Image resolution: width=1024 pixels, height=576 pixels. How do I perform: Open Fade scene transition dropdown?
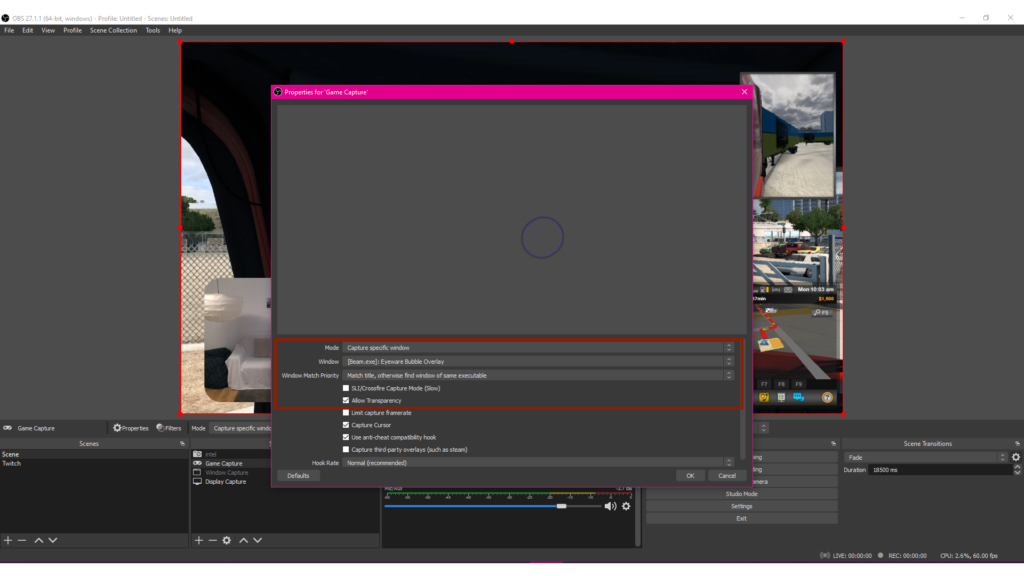tap(926, 457)
